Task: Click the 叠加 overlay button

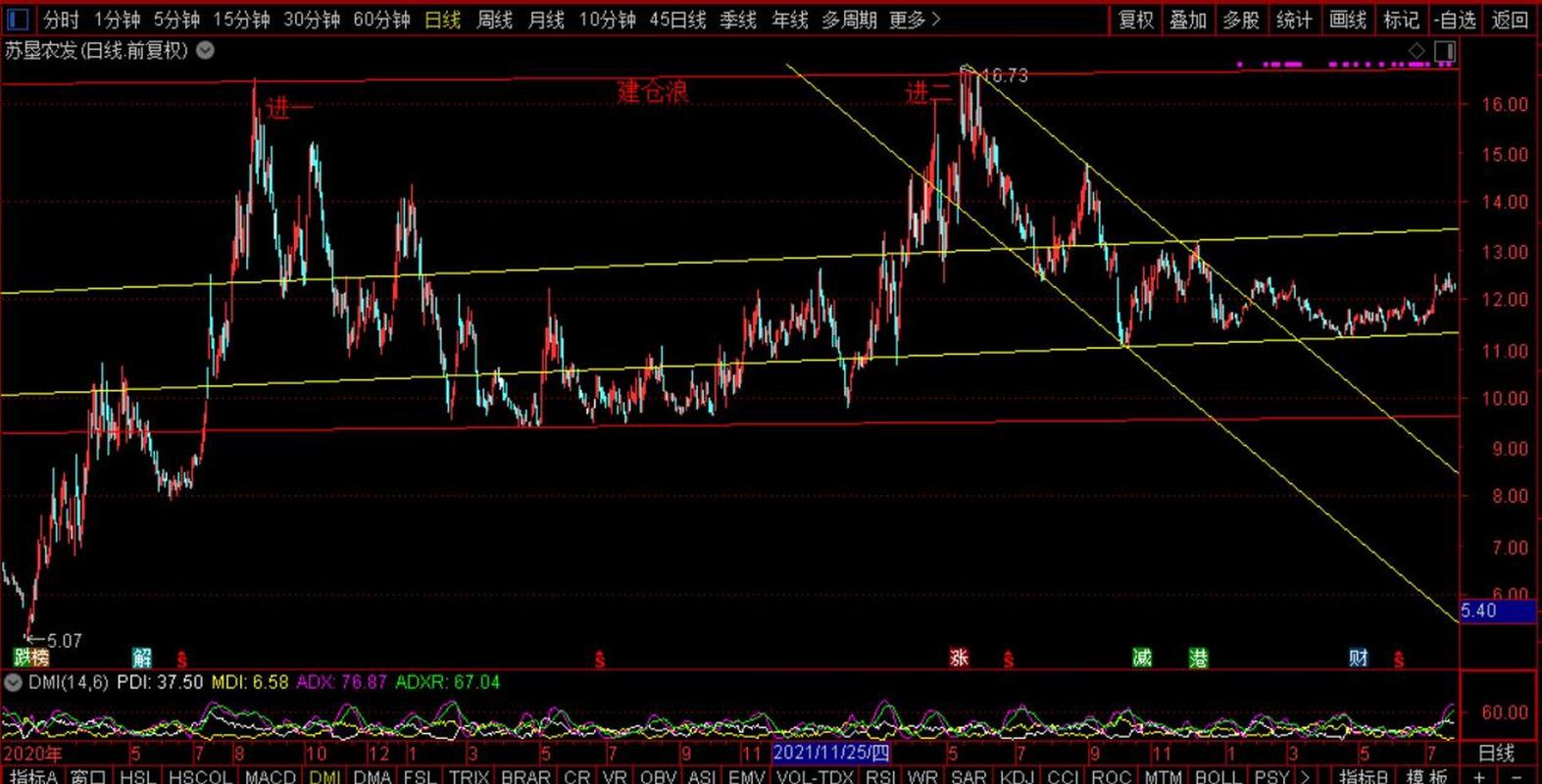Action: point(1188,20)
